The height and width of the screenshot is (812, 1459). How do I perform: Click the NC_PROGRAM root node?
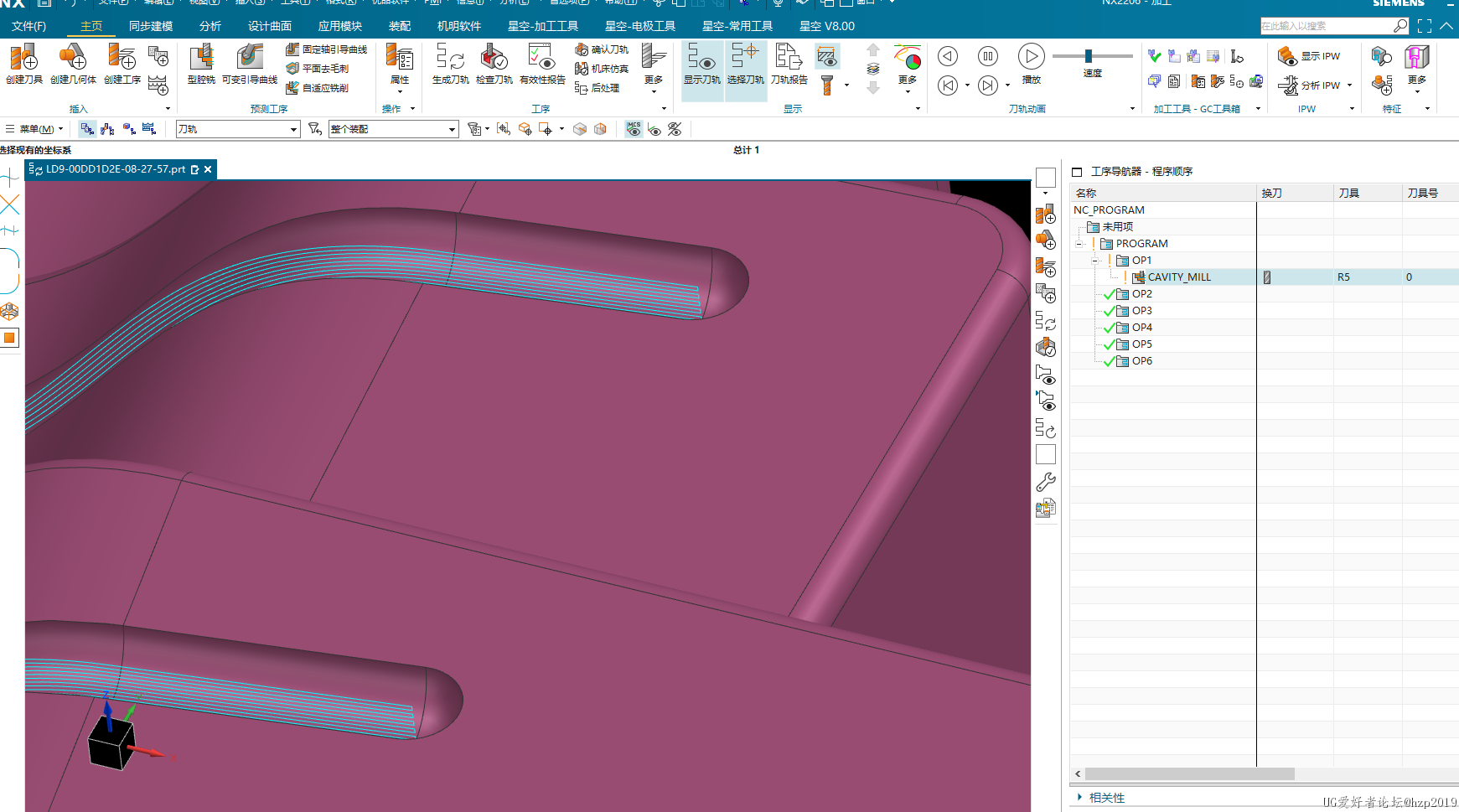[x=1109, y=210]
